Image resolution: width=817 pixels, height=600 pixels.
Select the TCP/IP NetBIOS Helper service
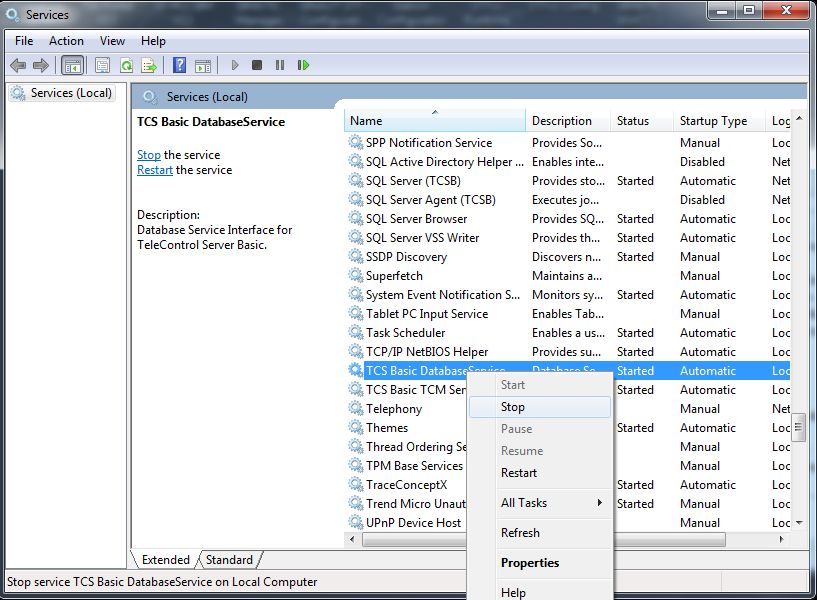pos(568,352)
